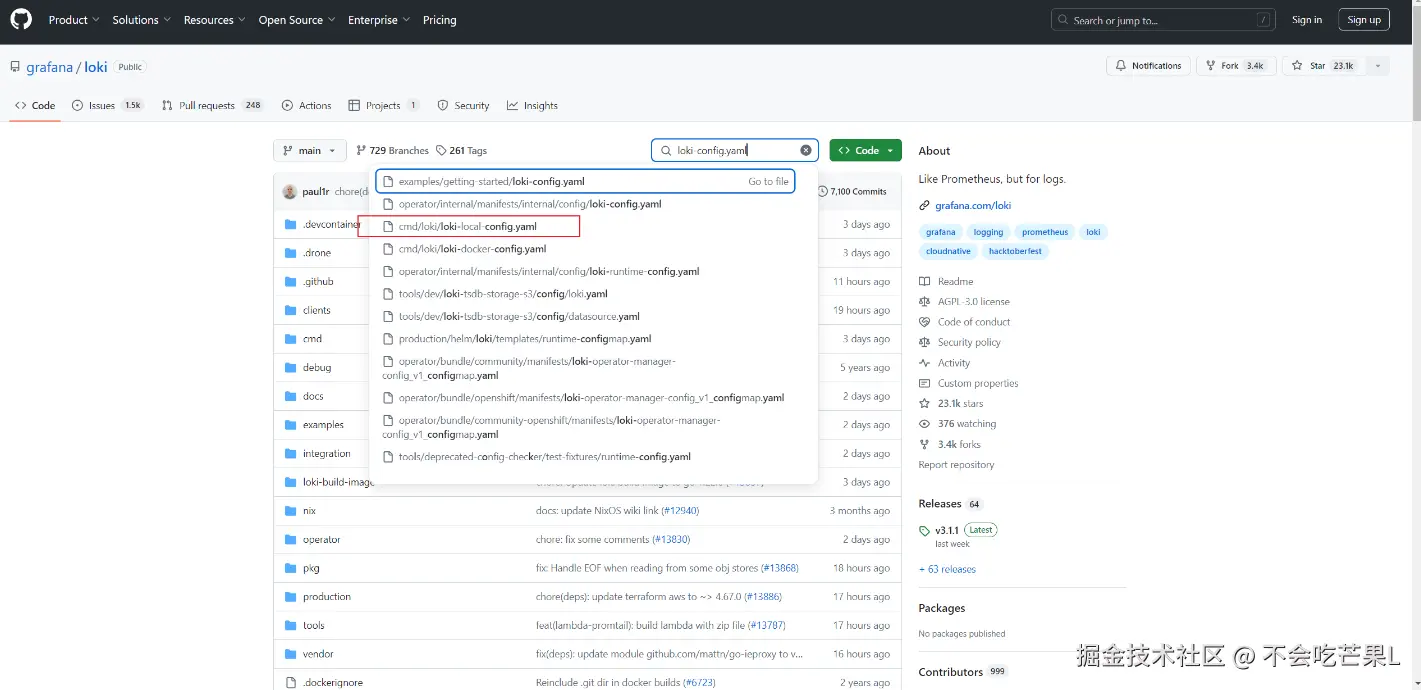This screenshot has height=690, width=1421.
Task: Expand the Enterprise menu
Action: coord(379,20)
